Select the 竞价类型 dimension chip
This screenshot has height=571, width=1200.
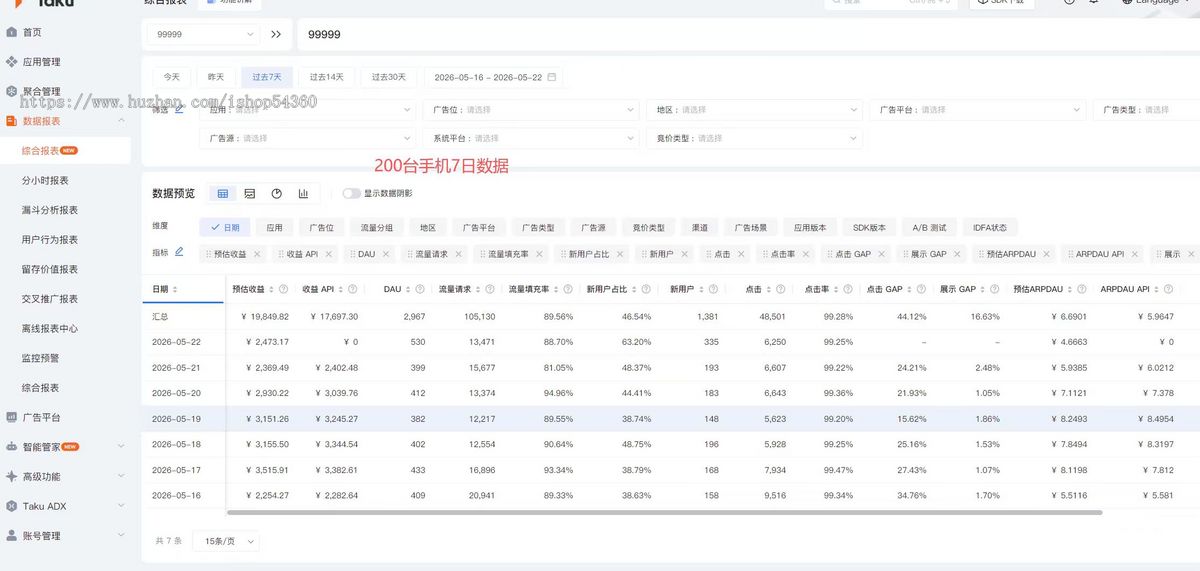649,227
